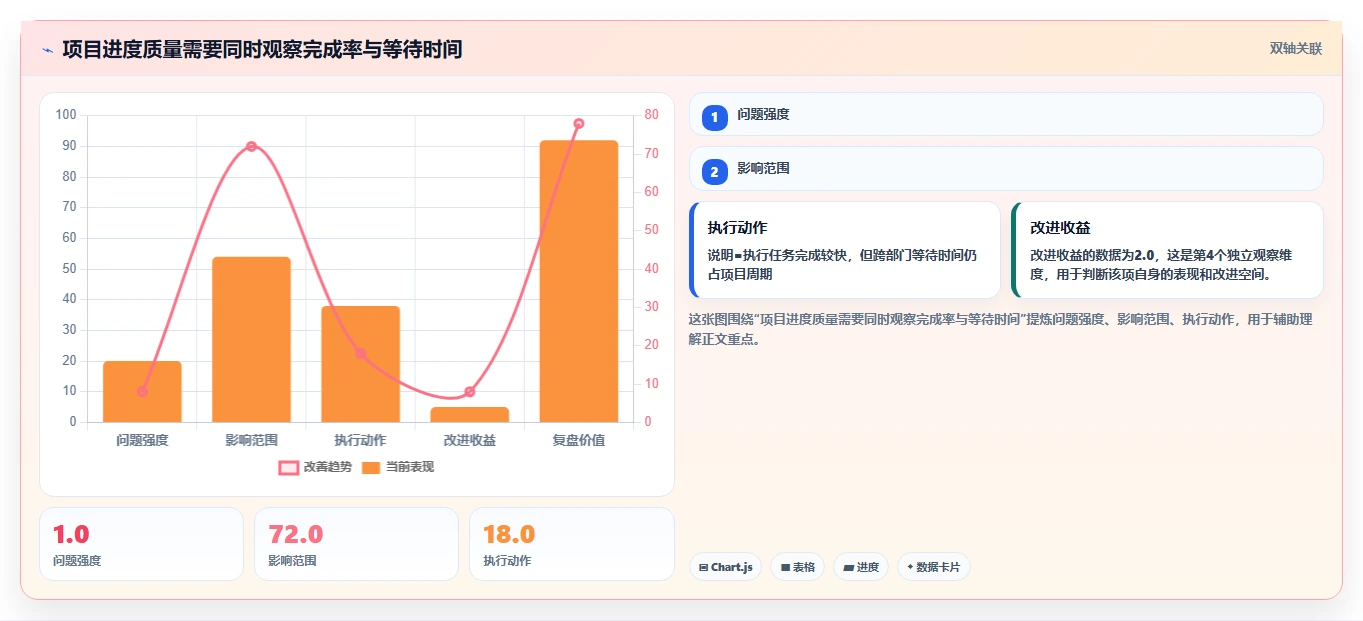Click the pink 改善趋势 legend swatch

pyautogui.click(x=289, y=467)
